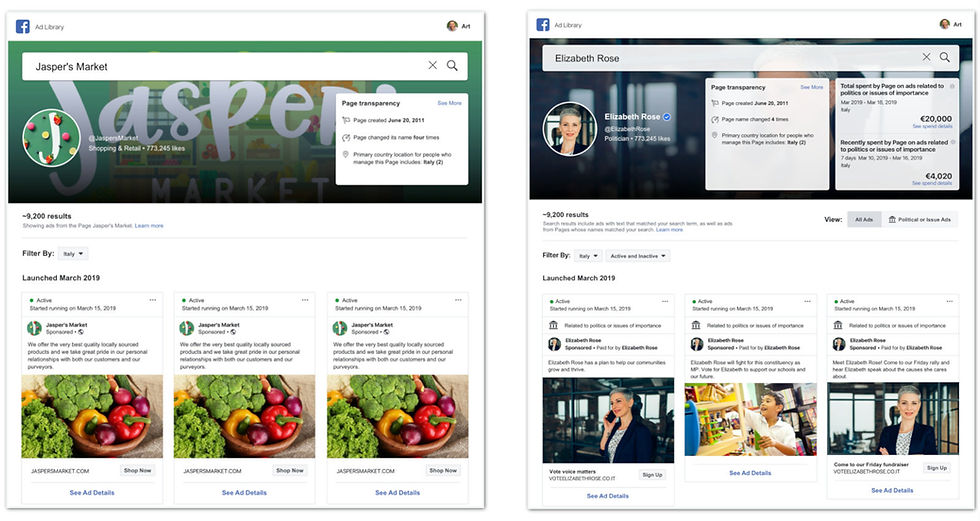See spend details for €4,020 recent spend
This screenshot has height=521, width=980.
click(932, 183)
